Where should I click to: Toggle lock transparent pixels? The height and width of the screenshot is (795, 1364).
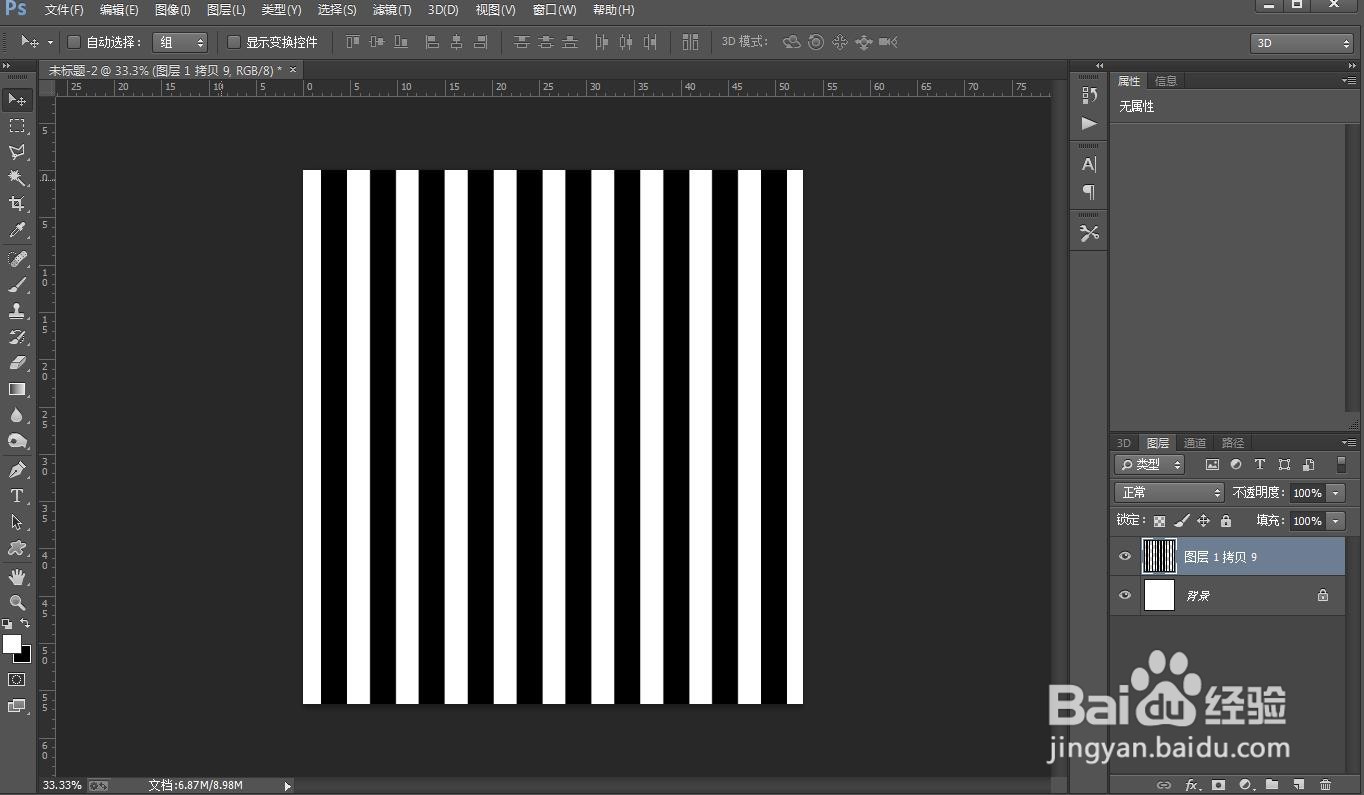1159,521
